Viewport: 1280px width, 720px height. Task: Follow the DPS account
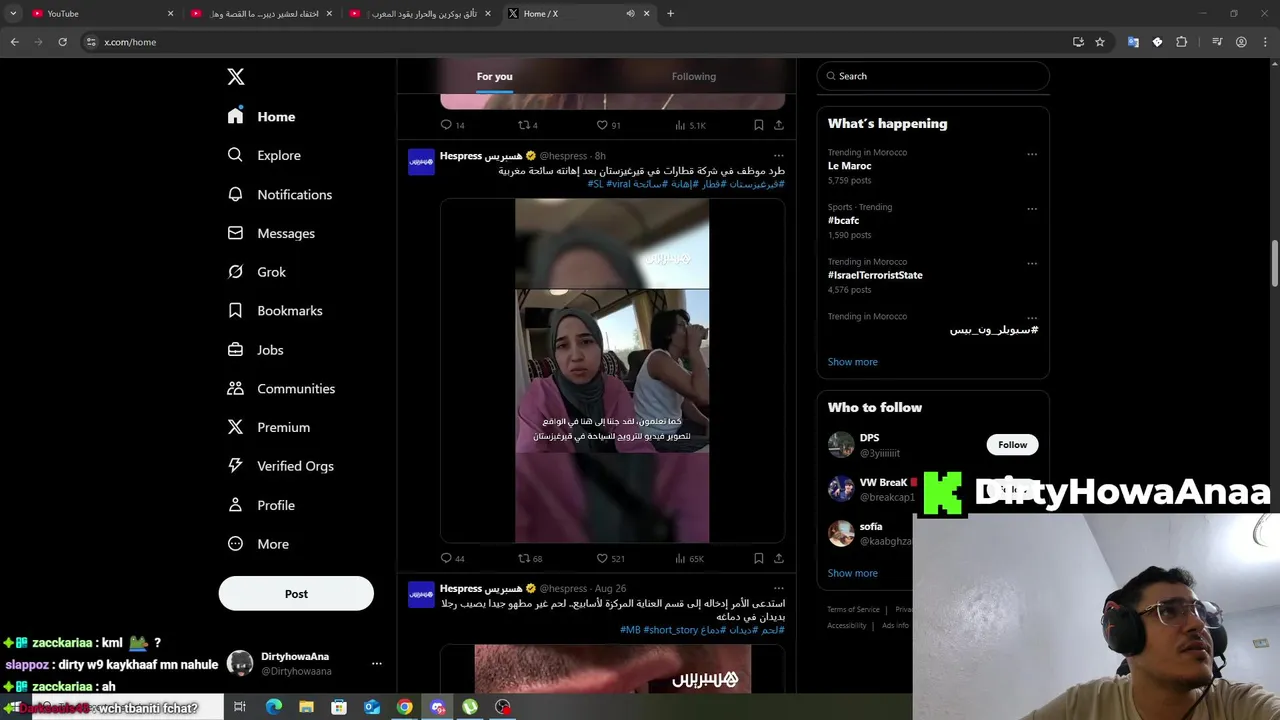tap(1012, 445)
